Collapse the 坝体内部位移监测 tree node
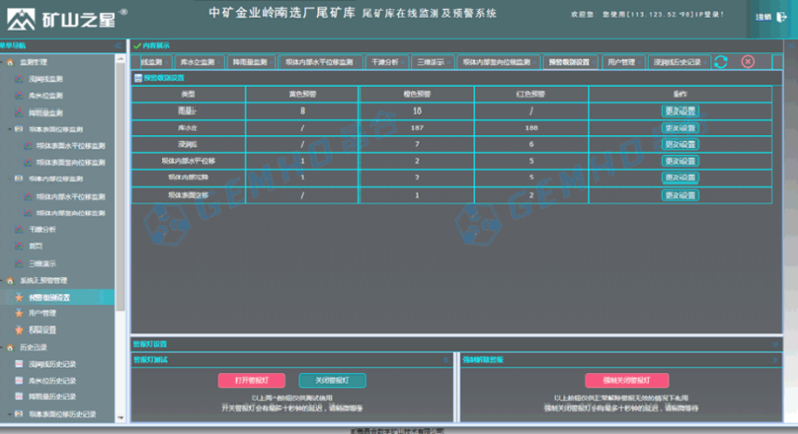798x434 pixels. point(9,179)
